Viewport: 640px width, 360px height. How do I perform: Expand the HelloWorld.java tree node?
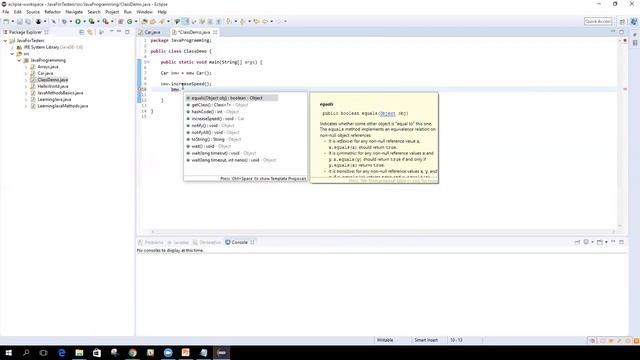[26, 87]
